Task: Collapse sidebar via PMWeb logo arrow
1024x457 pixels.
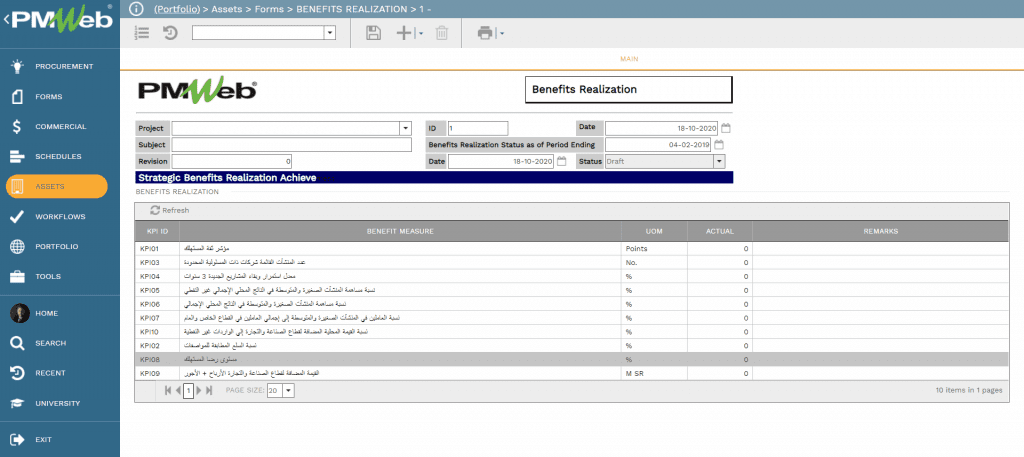Action: (6, 20)
